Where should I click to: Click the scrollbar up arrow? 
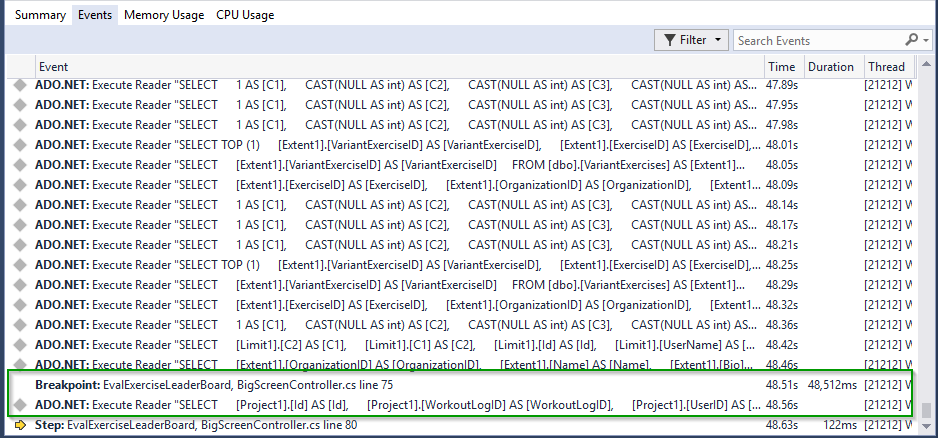click(927, 64)
